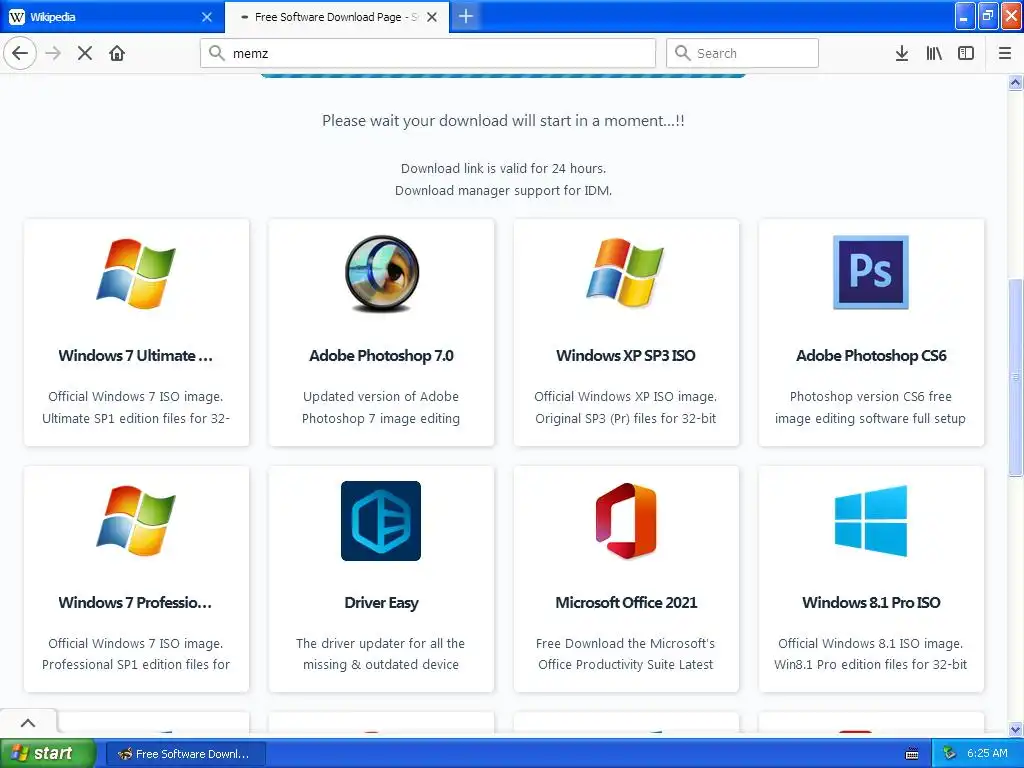Click the forward navigation arrow
The image size is (1024, 768).
tap(53, 53)
